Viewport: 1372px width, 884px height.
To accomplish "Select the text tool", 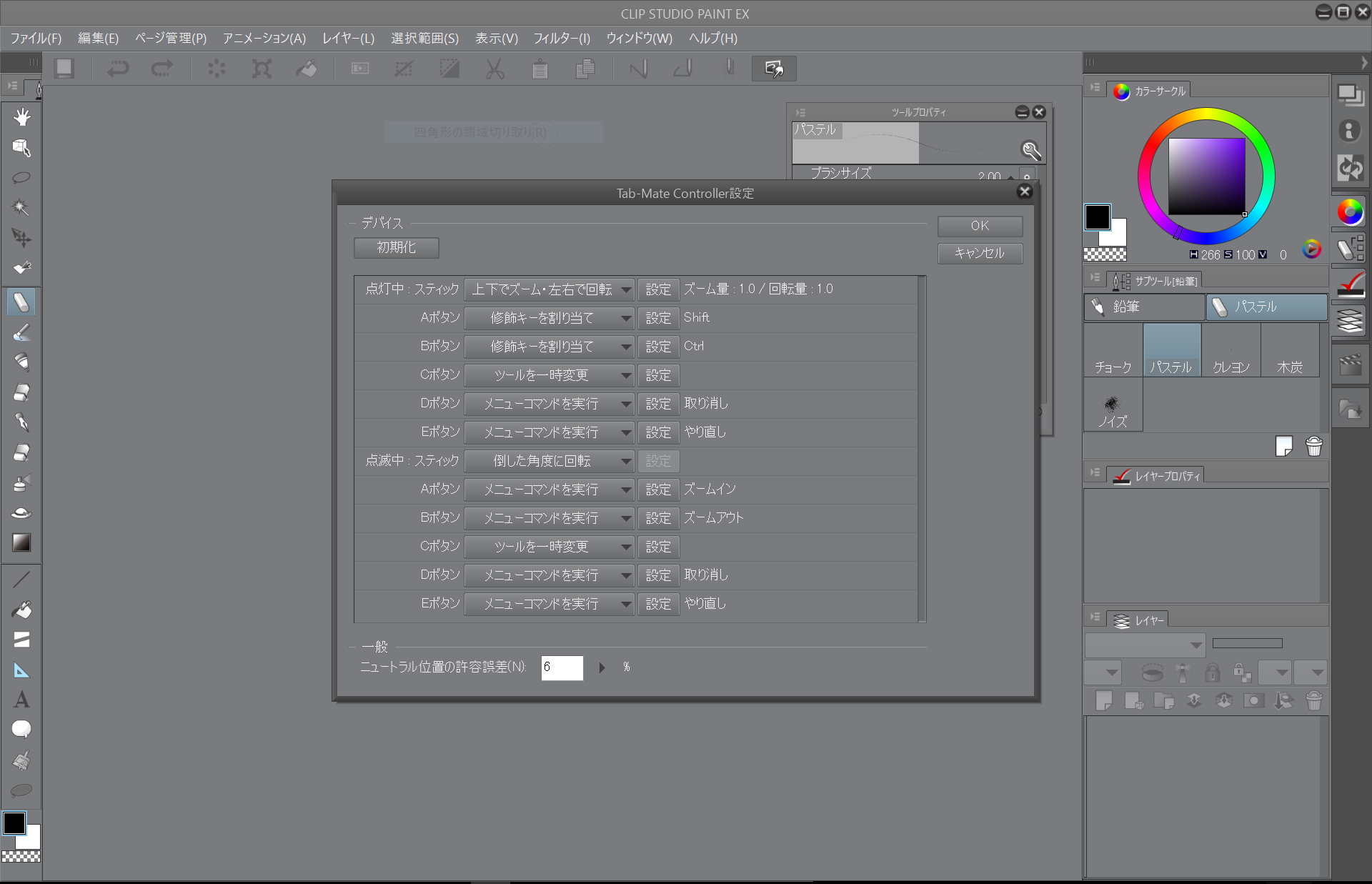I will [x=21, y=700].
